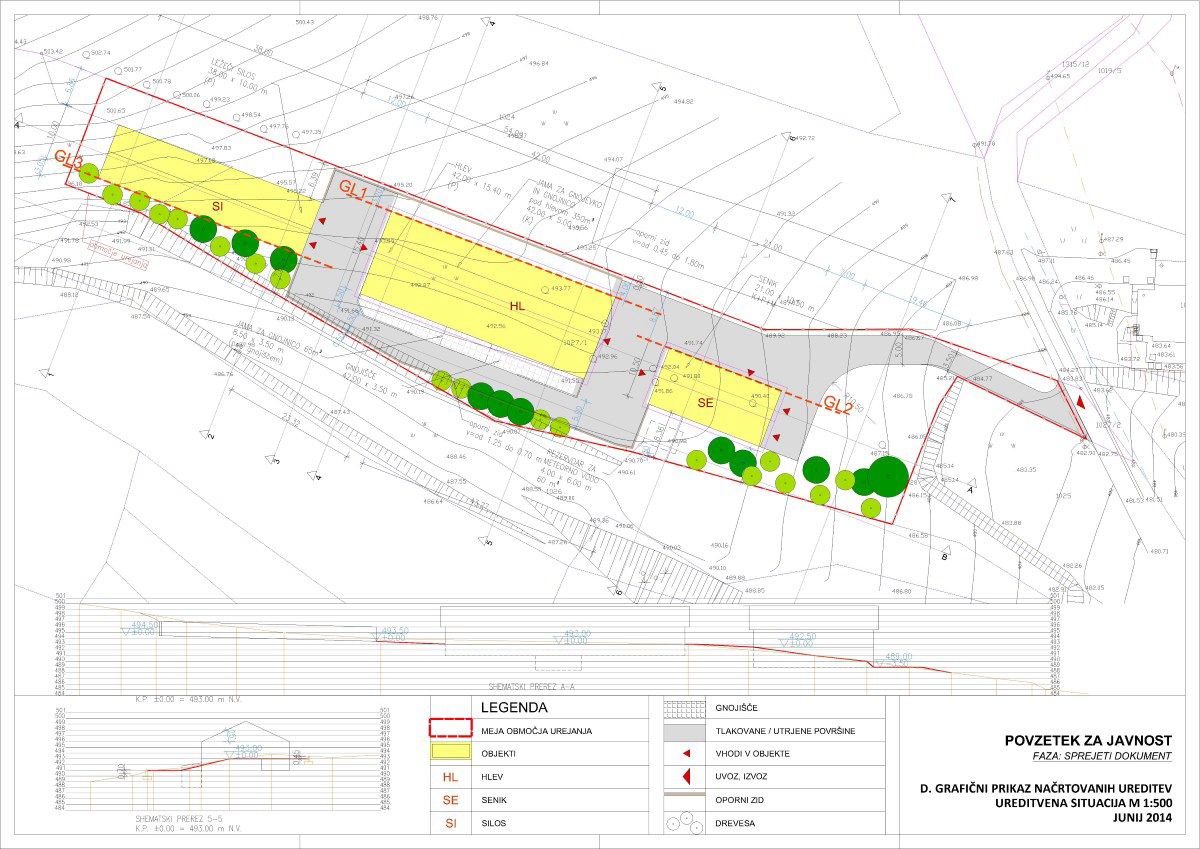Image resolution: width=1200 pixels, height=849 pixels.
Task: Click the VHODI V OBJEKTE label
Action: pos(755,753)
